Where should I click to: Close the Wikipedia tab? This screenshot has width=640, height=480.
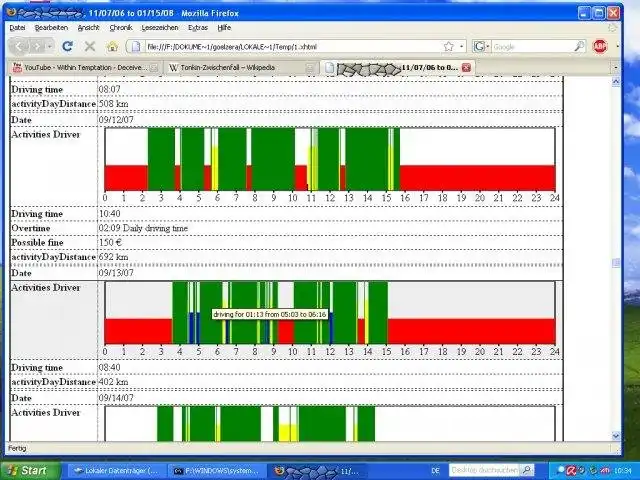[x=311, y=68]
